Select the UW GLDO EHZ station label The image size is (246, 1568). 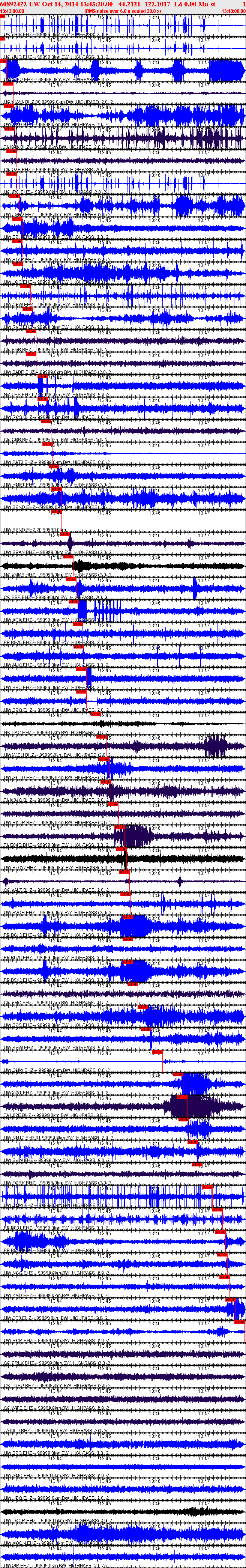tap(57, 778)
